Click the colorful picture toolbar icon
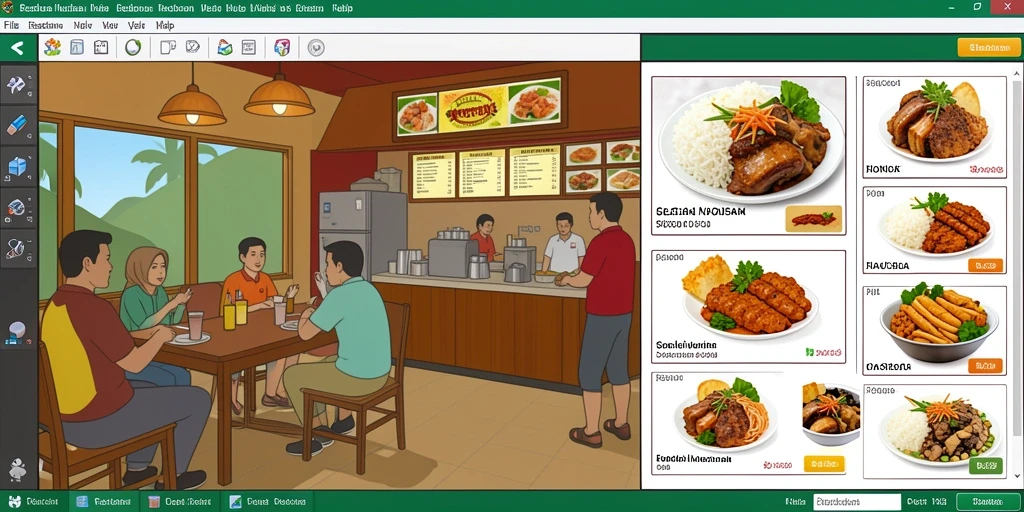 [x=225, y=47]
